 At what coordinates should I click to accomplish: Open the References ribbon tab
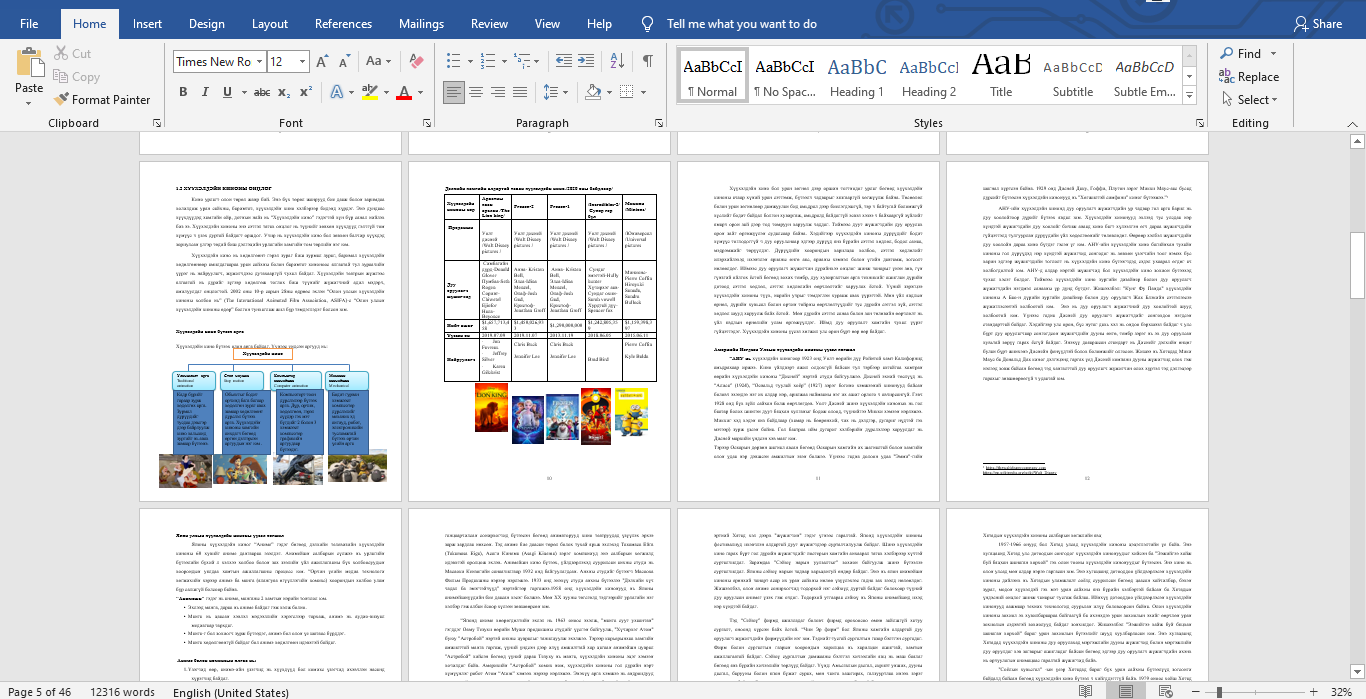(x=343, y=24)
